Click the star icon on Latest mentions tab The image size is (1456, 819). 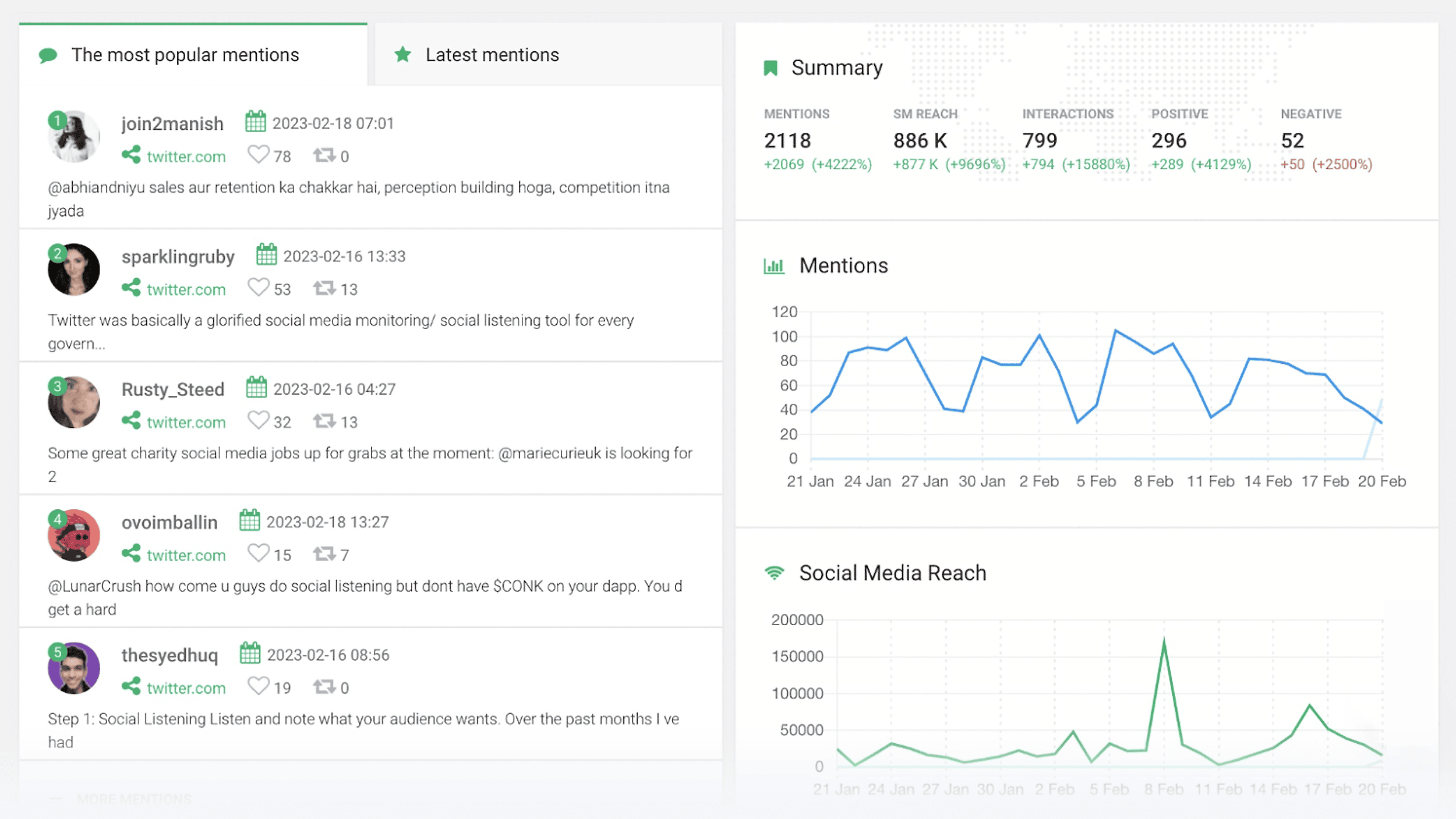[x=402, y=55]
